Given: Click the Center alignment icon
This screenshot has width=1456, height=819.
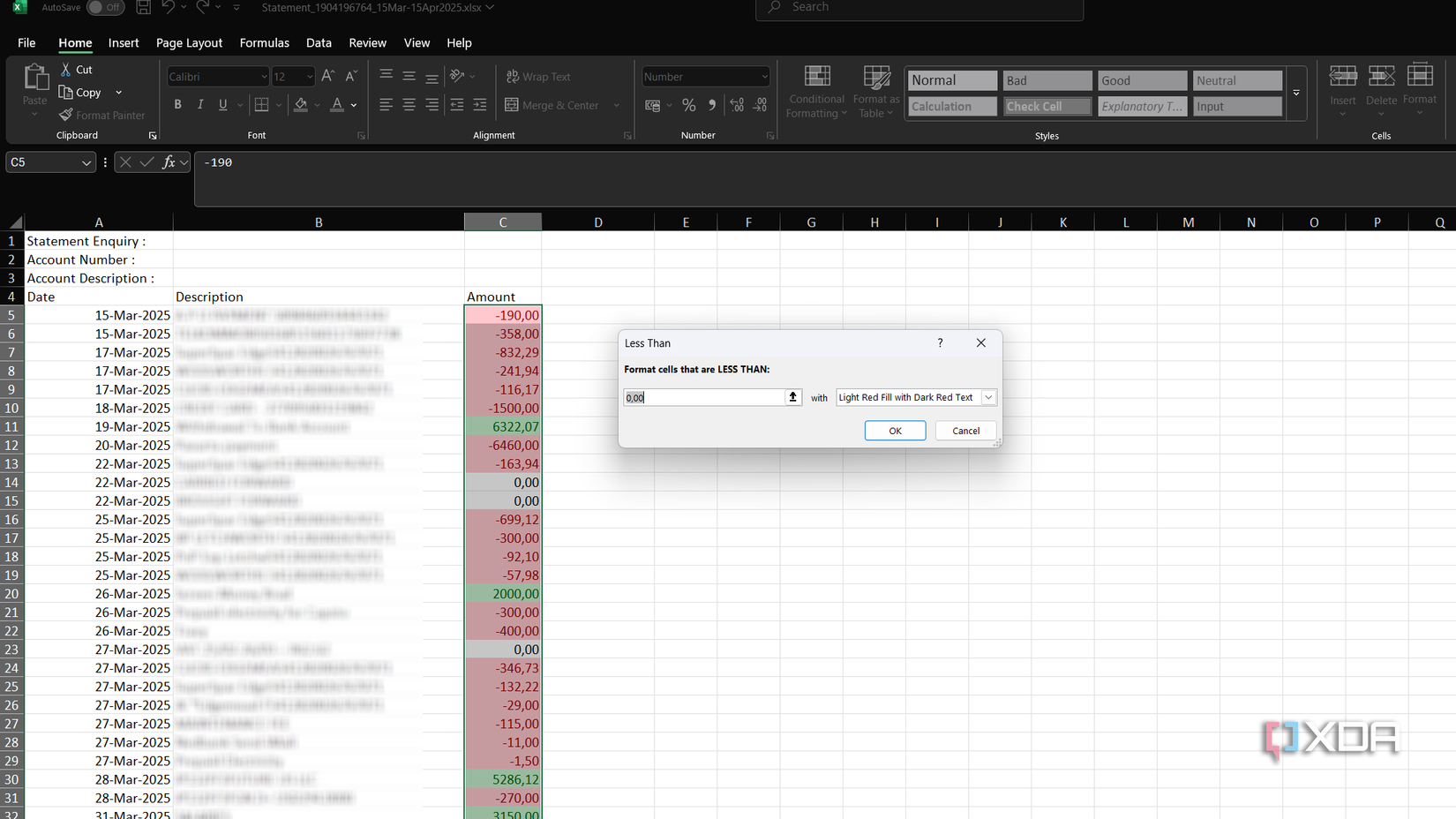Looking at the screenshot, I should tap(409, 104).
